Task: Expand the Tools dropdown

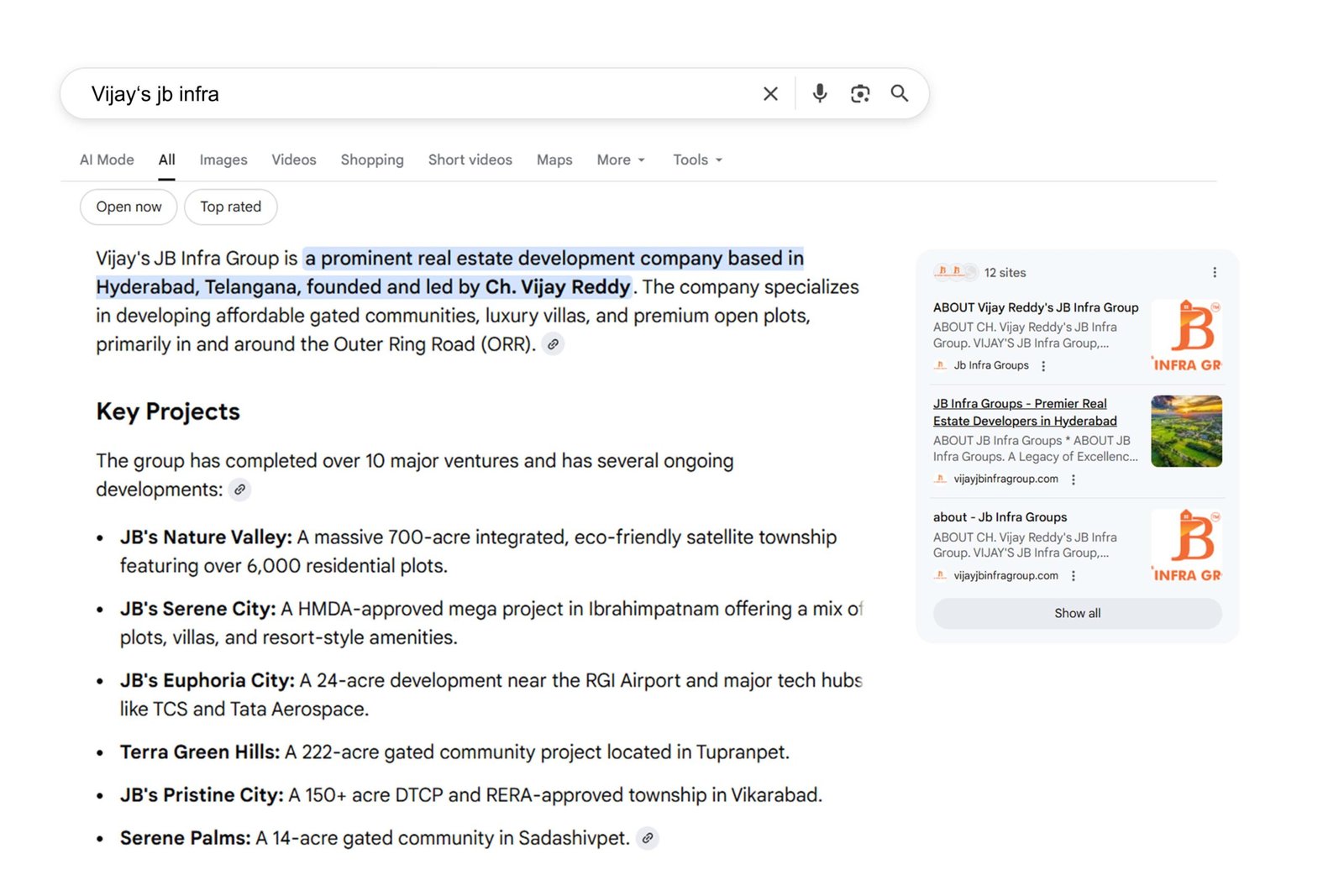Action: click(696, 160)
